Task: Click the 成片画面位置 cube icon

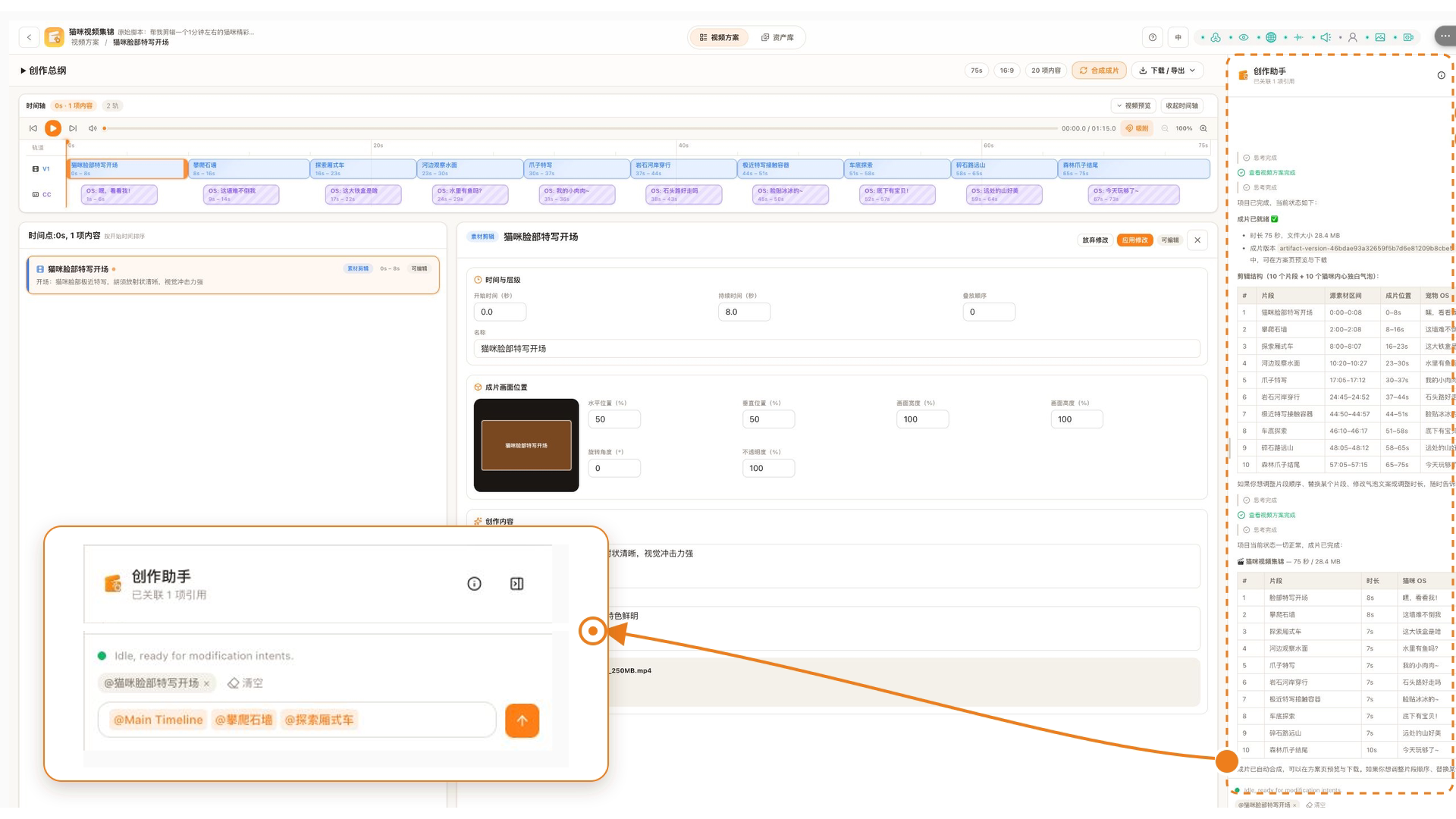Action: 478,387
